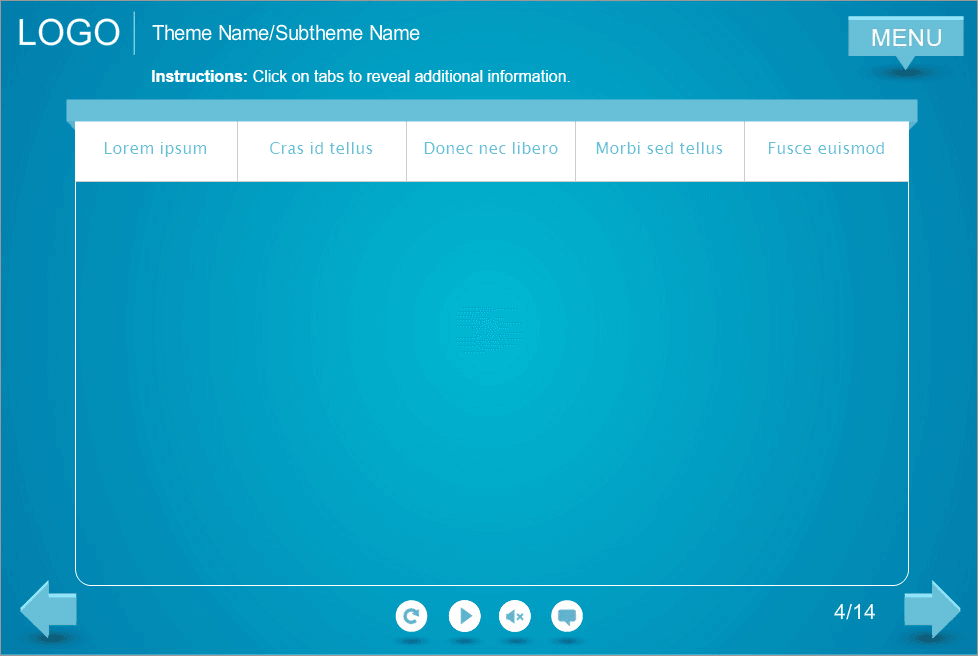
Task: Switch to the Cras id tellus tab
Action: 321,149
